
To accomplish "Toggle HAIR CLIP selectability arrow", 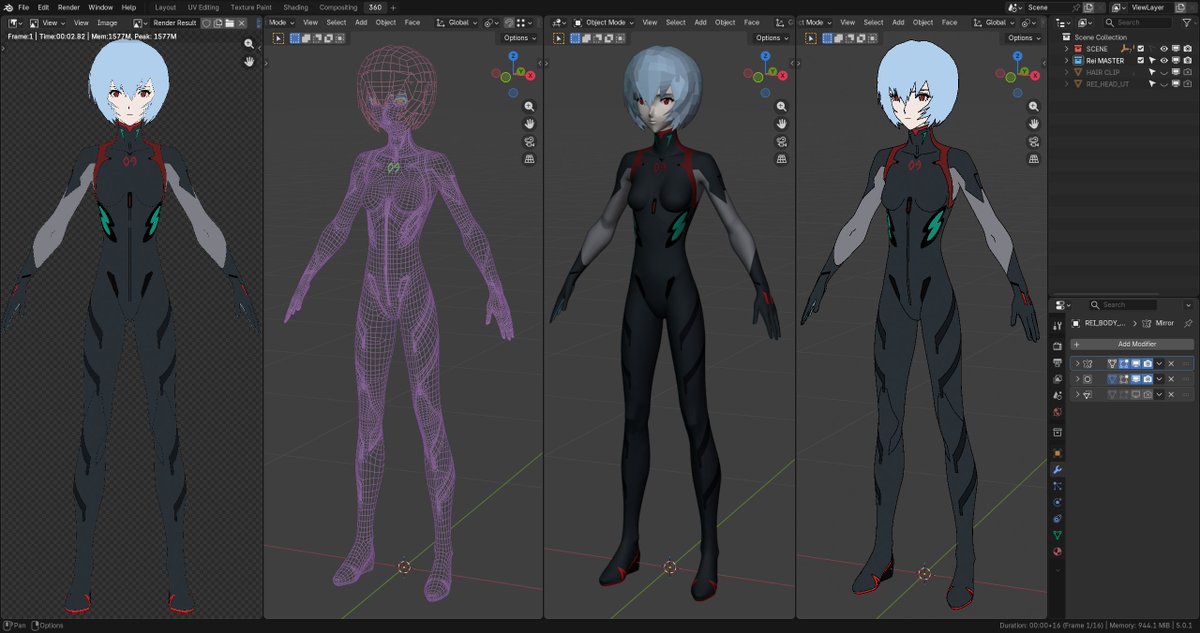I will (x=1151, y=72).
